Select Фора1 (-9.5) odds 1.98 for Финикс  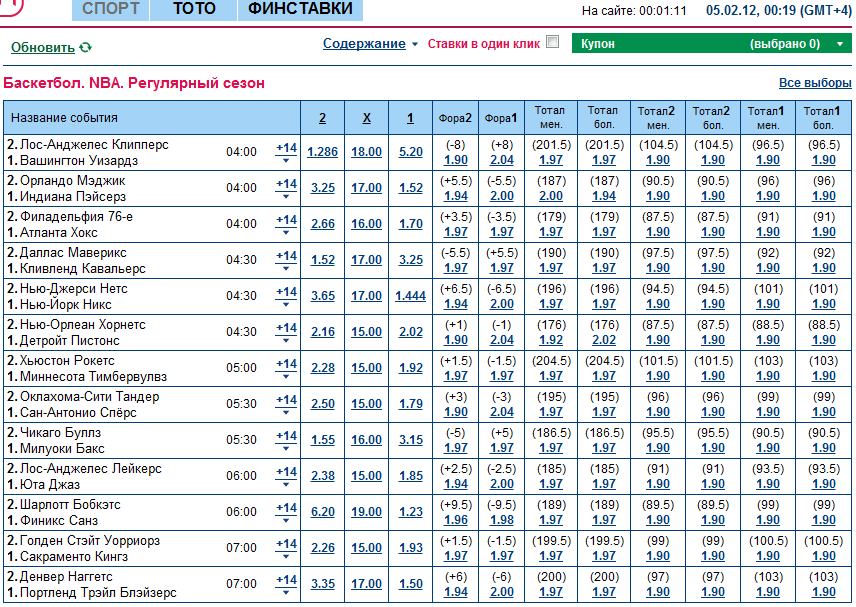pyautogui.click(x=502, y=520)
